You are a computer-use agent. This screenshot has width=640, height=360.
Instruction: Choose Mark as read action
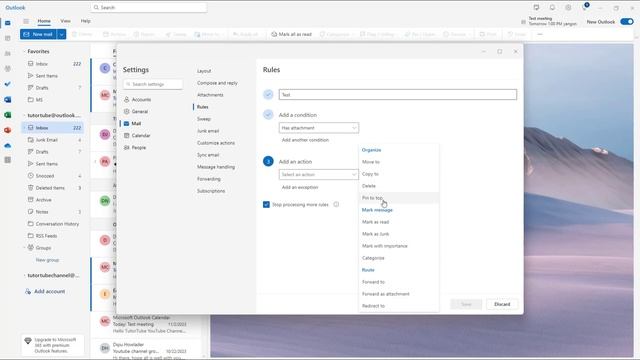398,222
